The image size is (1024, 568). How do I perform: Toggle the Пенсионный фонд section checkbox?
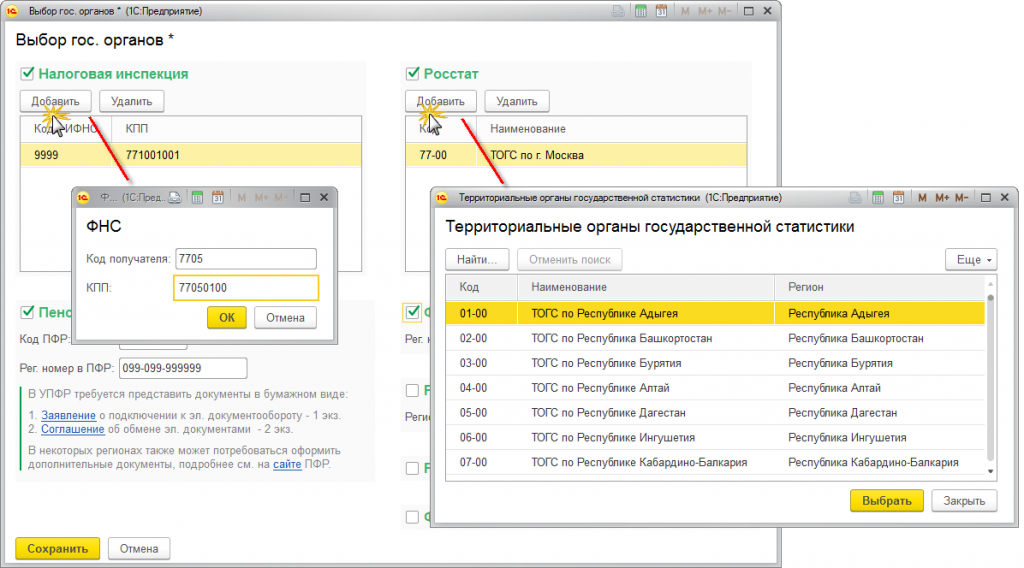(26, 311)
